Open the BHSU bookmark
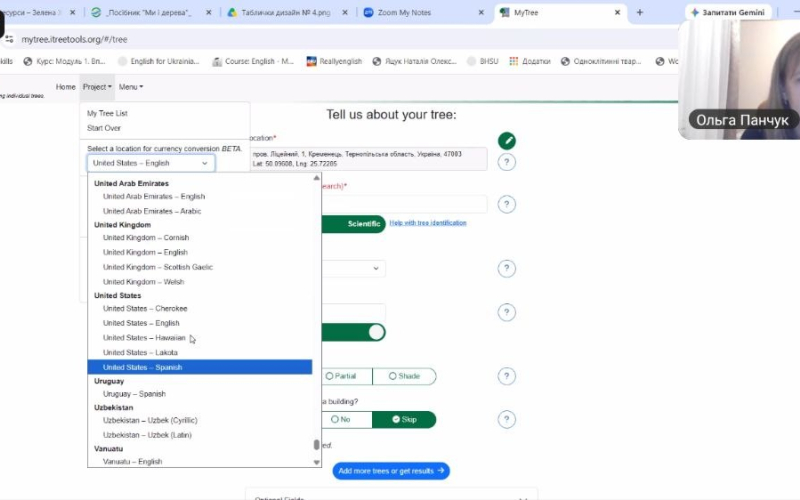This screenshot has width=800, height=500. (x=483, y=61)
